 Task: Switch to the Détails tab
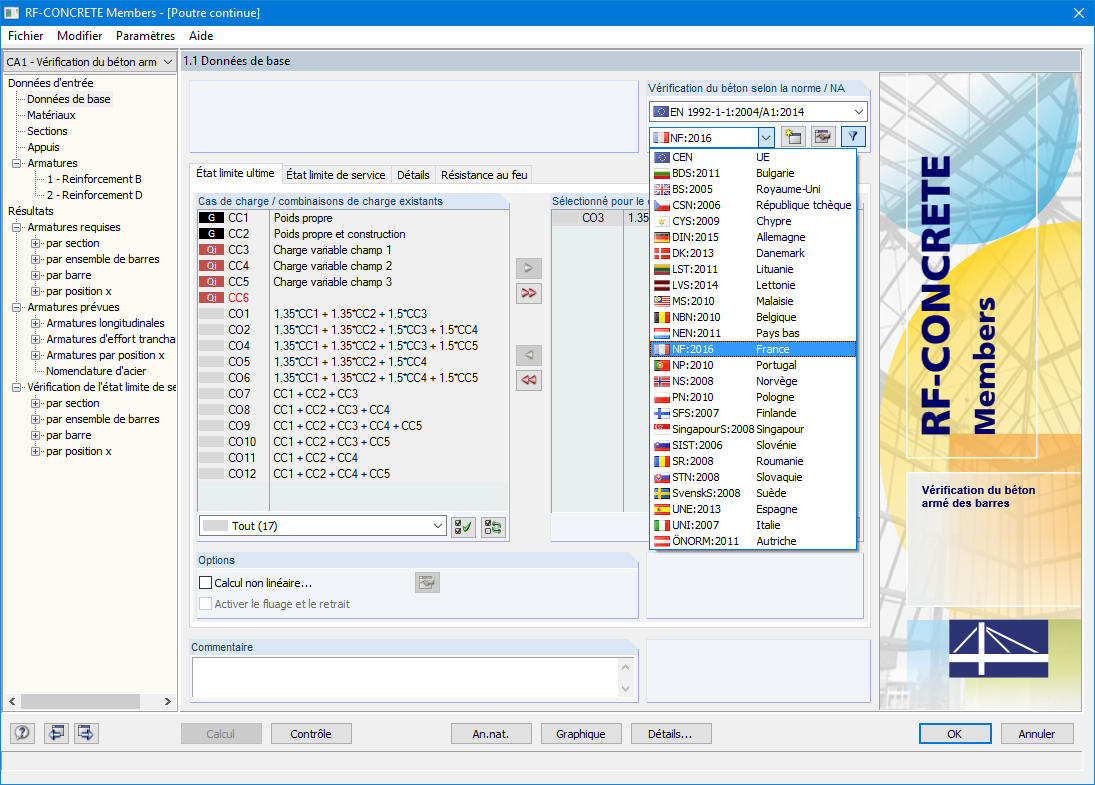(x=413, y=175)
